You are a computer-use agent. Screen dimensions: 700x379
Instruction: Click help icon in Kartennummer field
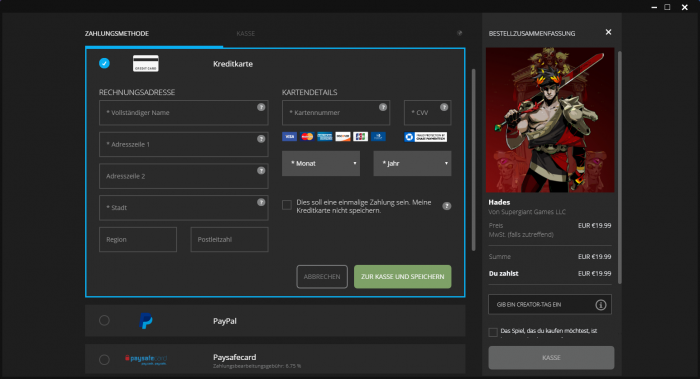point(383,107)
